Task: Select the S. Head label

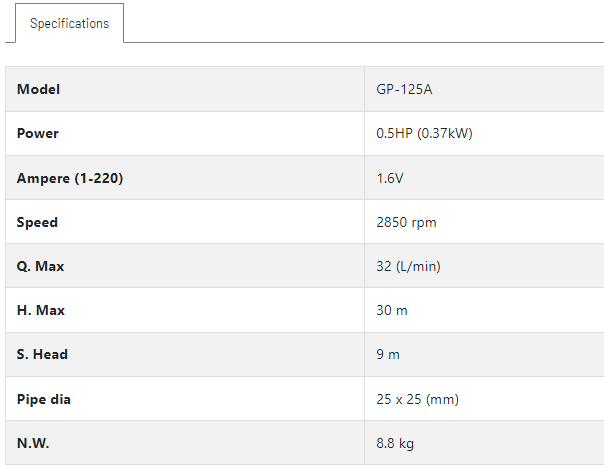Action: click(42, 354)
